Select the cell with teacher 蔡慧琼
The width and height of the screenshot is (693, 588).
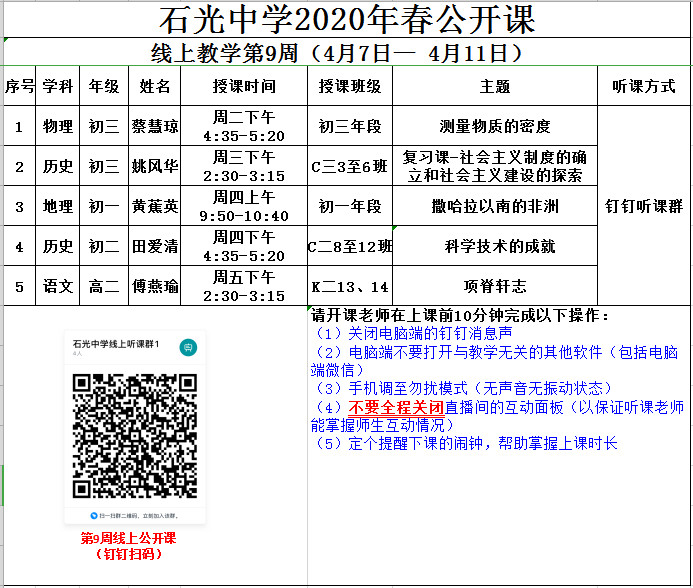tap(155, 127)
